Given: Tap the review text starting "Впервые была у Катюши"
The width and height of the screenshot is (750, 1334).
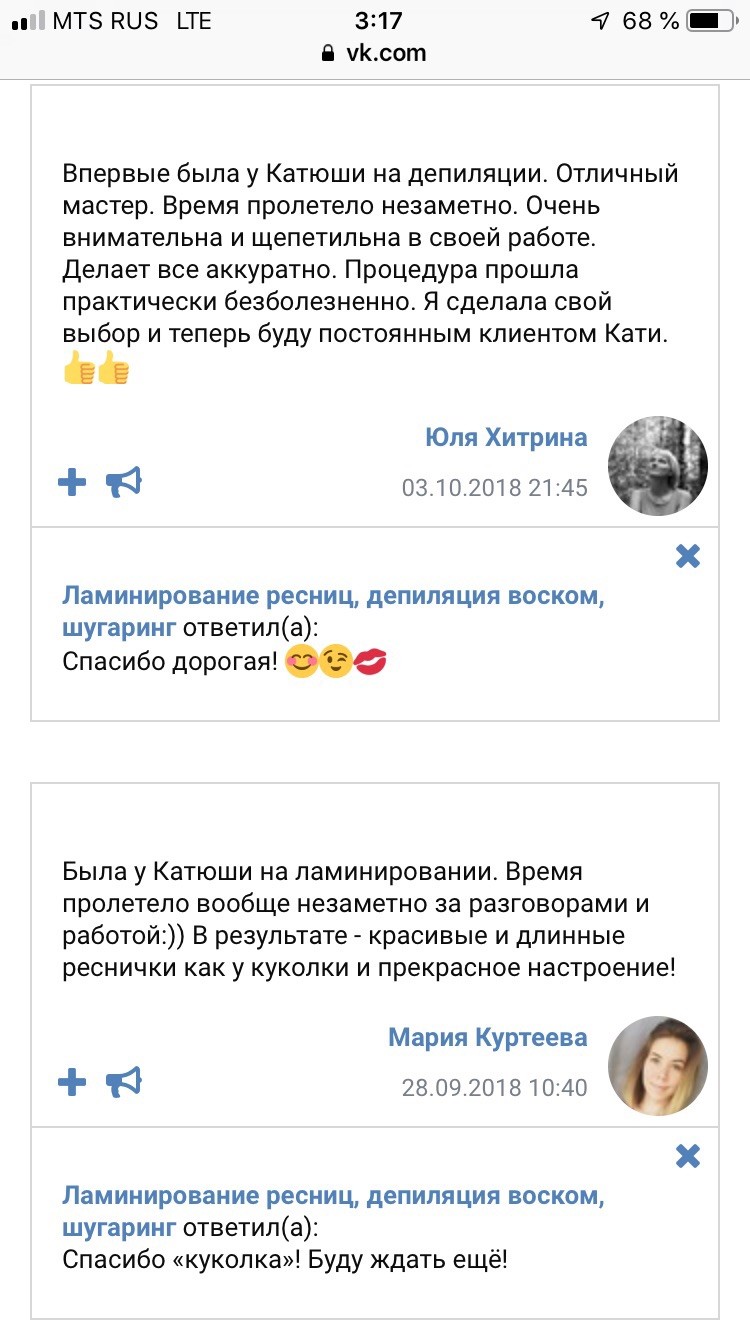Looking at the screenshot, I should click(x=370, y=254).
